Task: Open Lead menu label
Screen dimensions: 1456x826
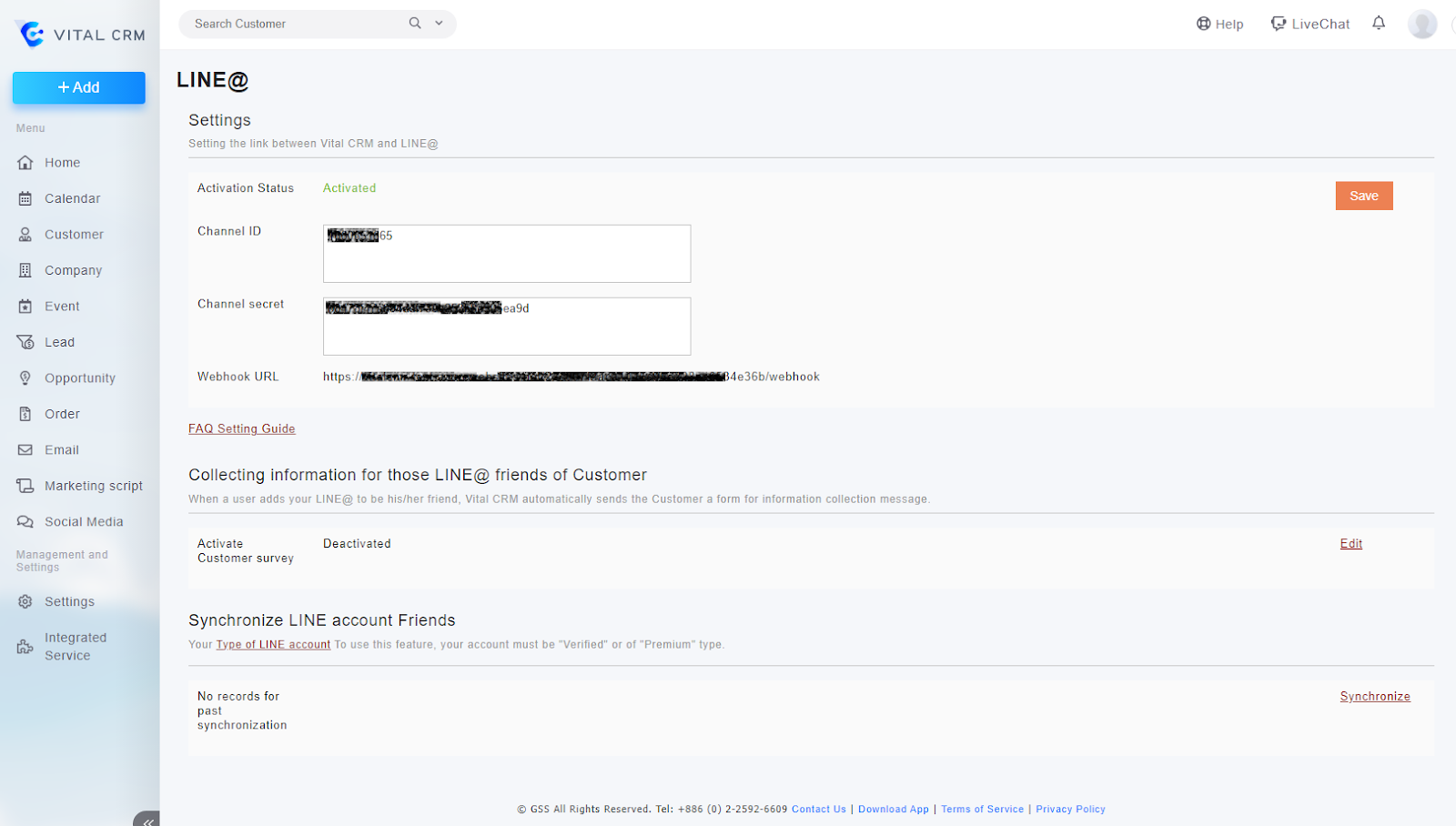Action: [x=60, y=342]
